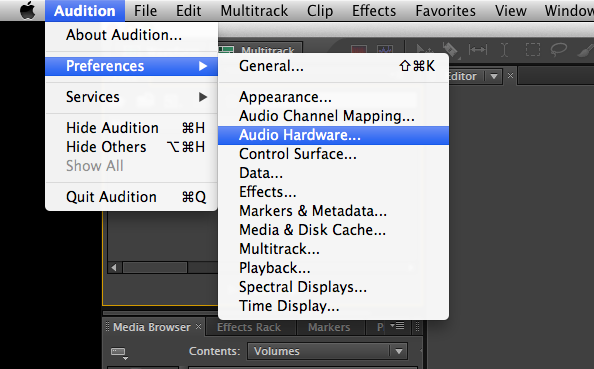The image size is (594, 369).
Task: Click the left scroll arrow of horizontal scrollbar
Action: [114, 268]
